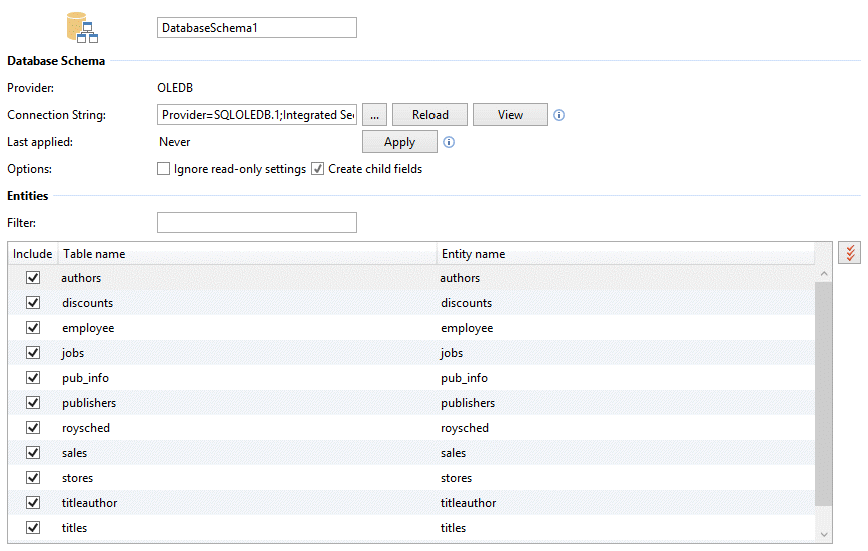Uncheck Include for titles table

pos(33,528)
